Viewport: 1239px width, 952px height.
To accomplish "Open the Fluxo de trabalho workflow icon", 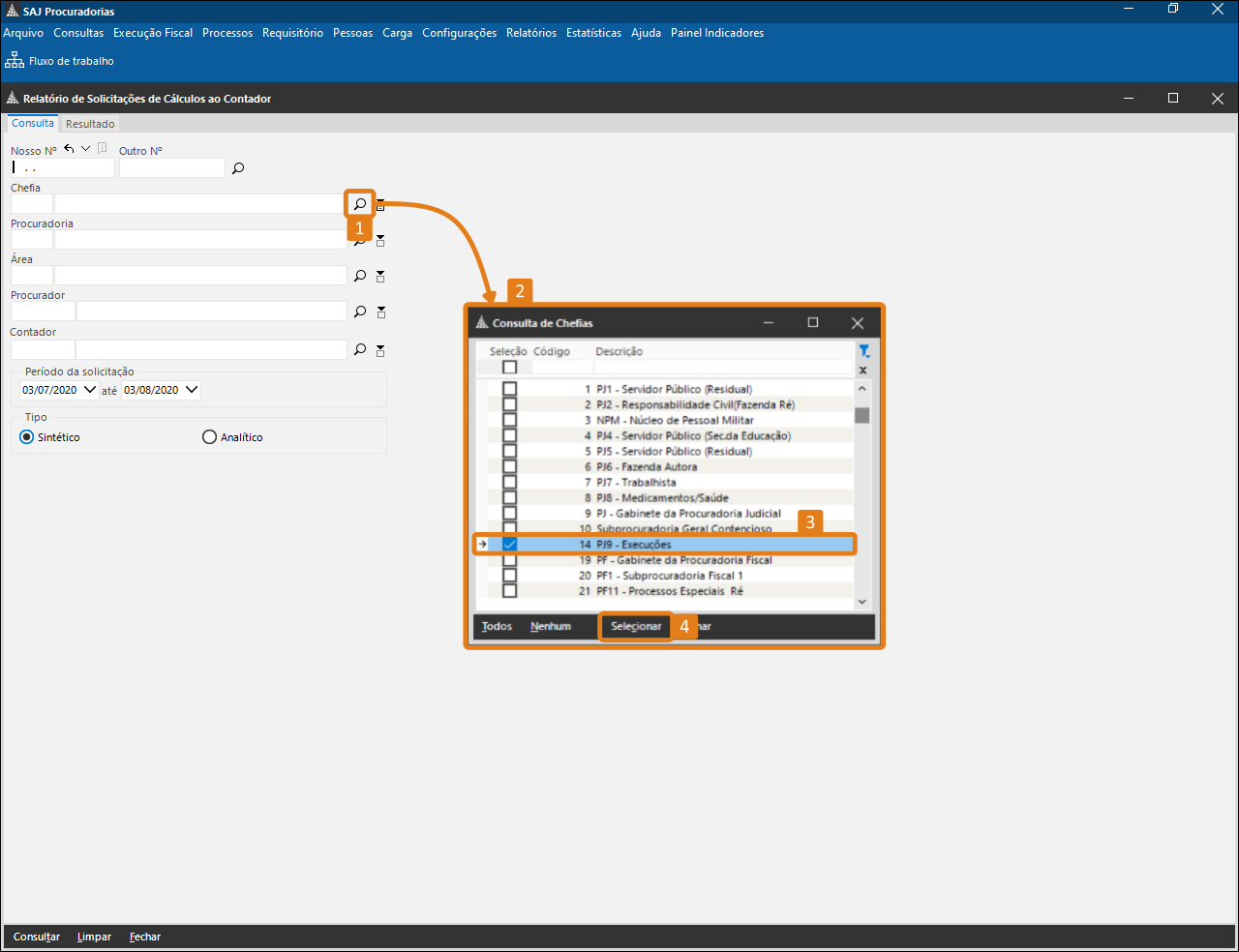I will (15, 61).
